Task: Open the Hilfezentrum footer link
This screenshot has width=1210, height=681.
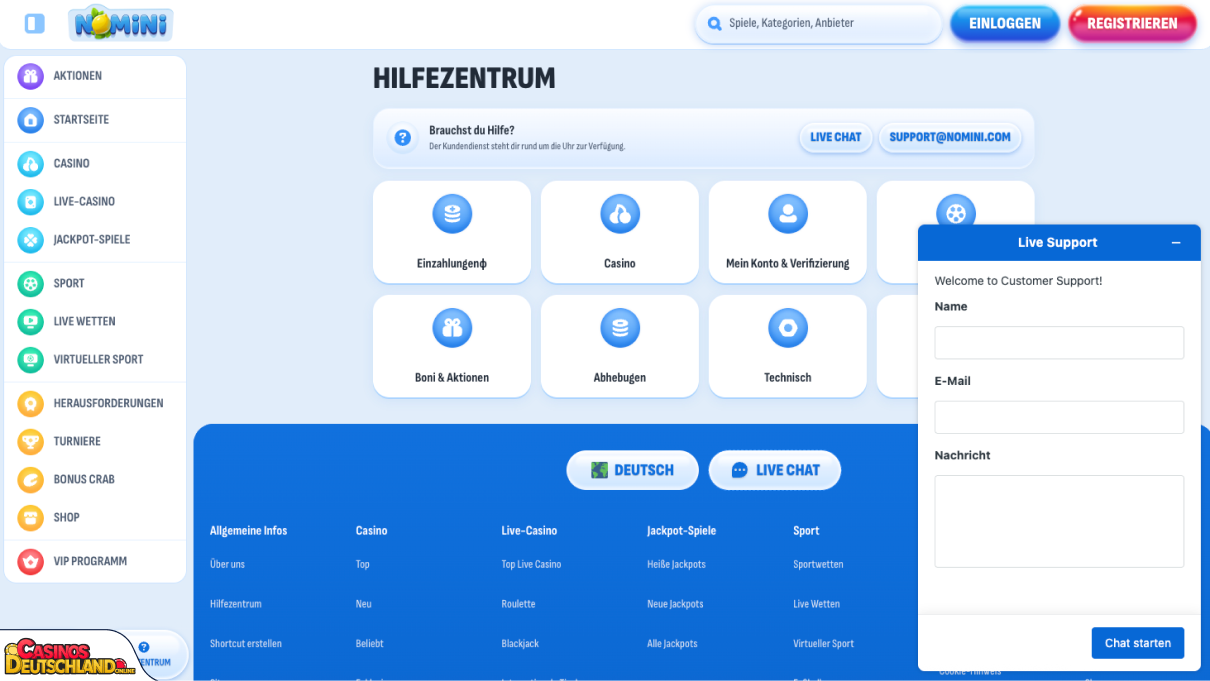Action: [236, 605]
